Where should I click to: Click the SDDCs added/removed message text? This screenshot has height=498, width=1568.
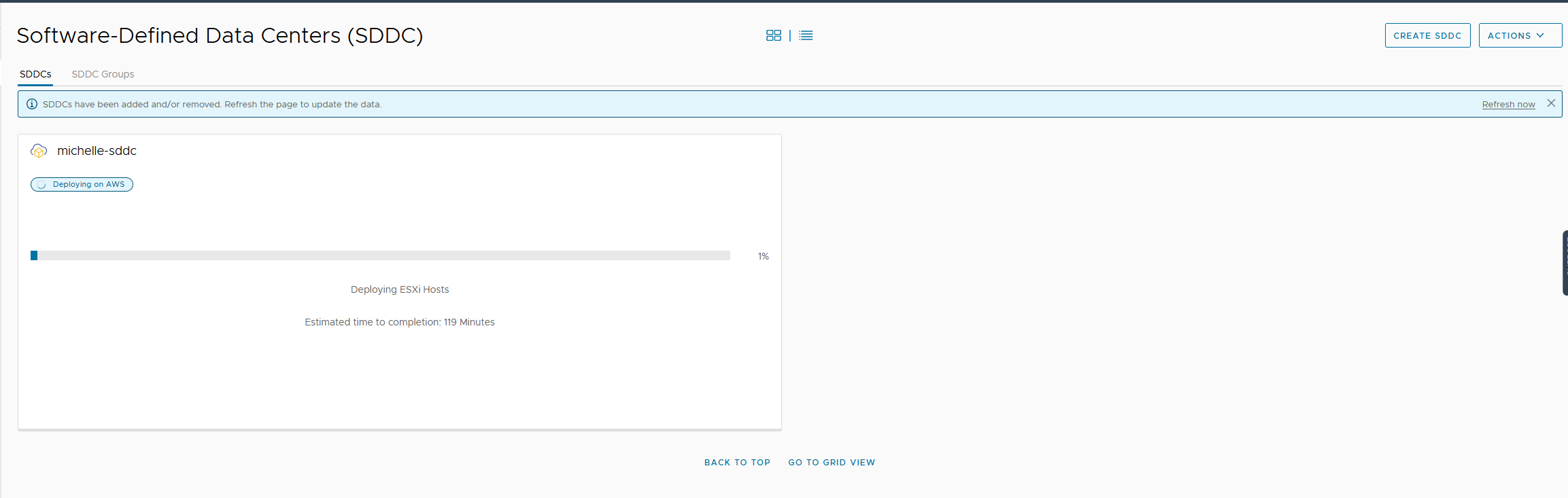click(212, 104)
